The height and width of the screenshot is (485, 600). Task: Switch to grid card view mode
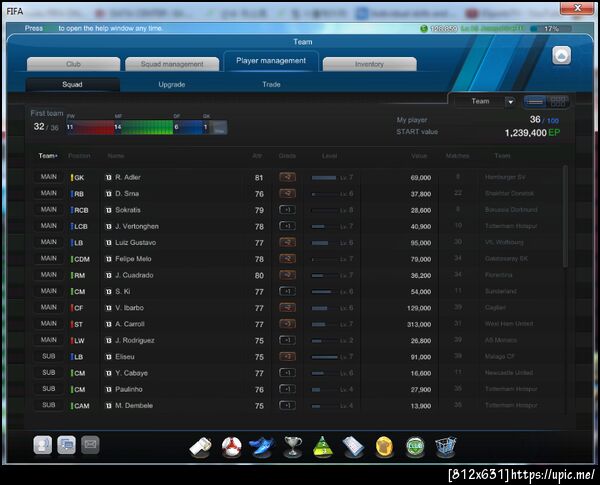coord(558,101)
